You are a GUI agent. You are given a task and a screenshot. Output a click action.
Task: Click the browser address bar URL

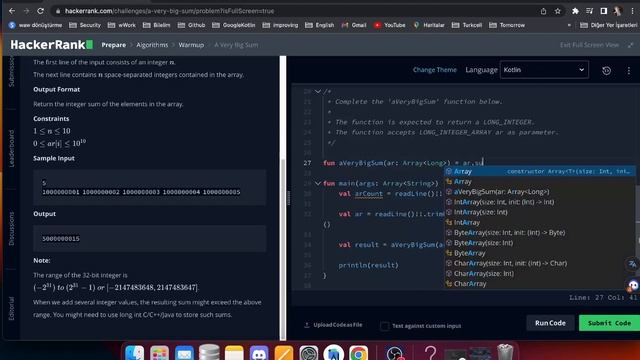click(169, 11)
